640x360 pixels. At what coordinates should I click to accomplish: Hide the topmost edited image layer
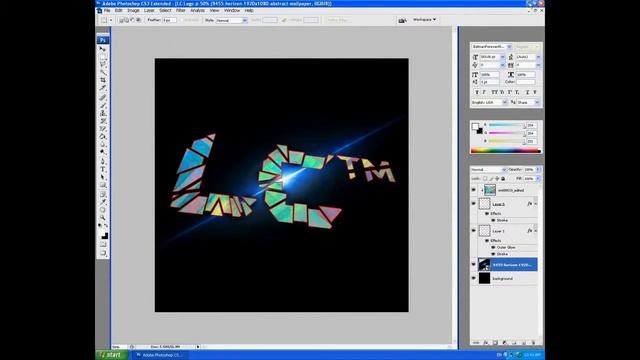[474, 190]
